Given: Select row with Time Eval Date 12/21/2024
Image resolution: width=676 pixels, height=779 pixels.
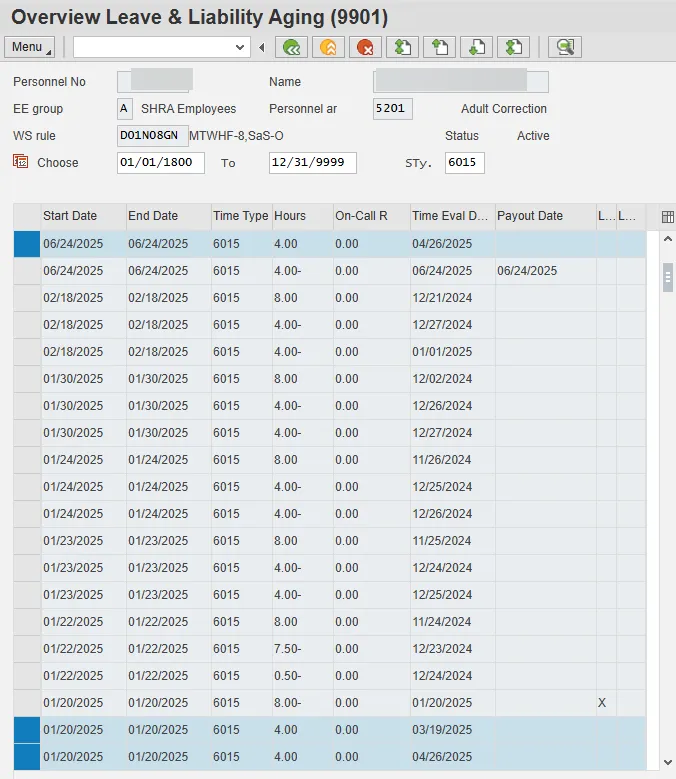Looking at the screenshot, I should (27, 298).
